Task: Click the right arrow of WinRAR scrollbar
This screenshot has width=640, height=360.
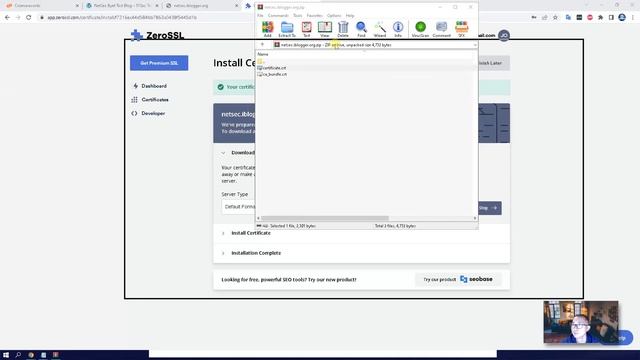Action: (x=475, y=218)
